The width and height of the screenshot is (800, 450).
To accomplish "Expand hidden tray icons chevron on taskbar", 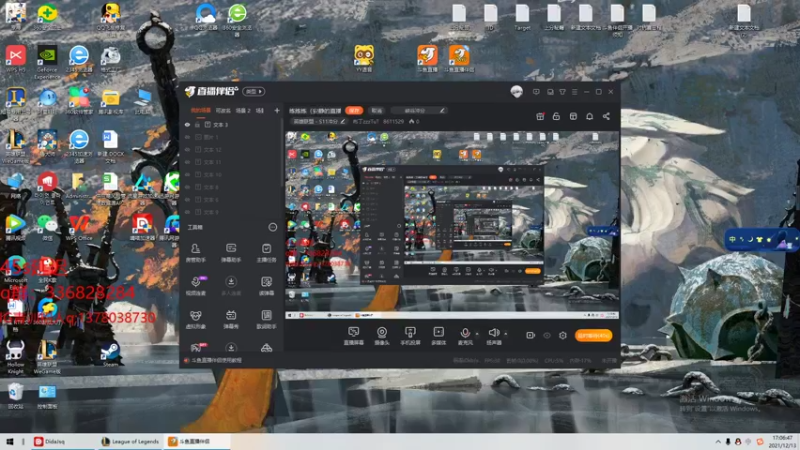I will click(718, 442).
